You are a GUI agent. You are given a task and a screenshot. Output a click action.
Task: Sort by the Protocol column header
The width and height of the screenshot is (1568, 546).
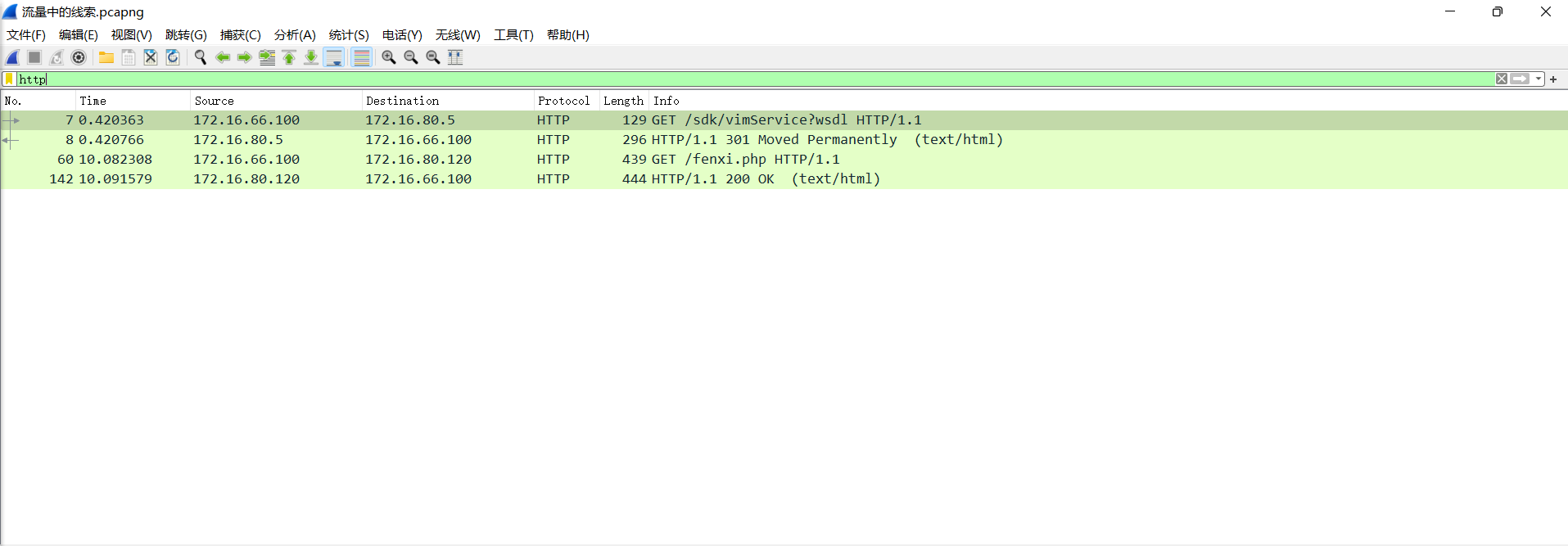tap(567, 101)
